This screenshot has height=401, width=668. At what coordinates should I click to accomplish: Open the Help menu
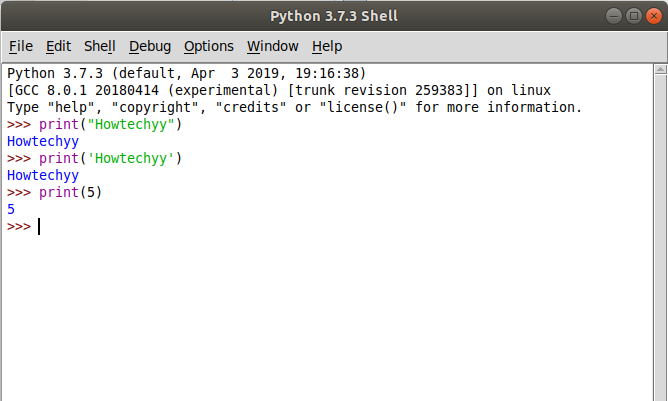coord(327,46)
